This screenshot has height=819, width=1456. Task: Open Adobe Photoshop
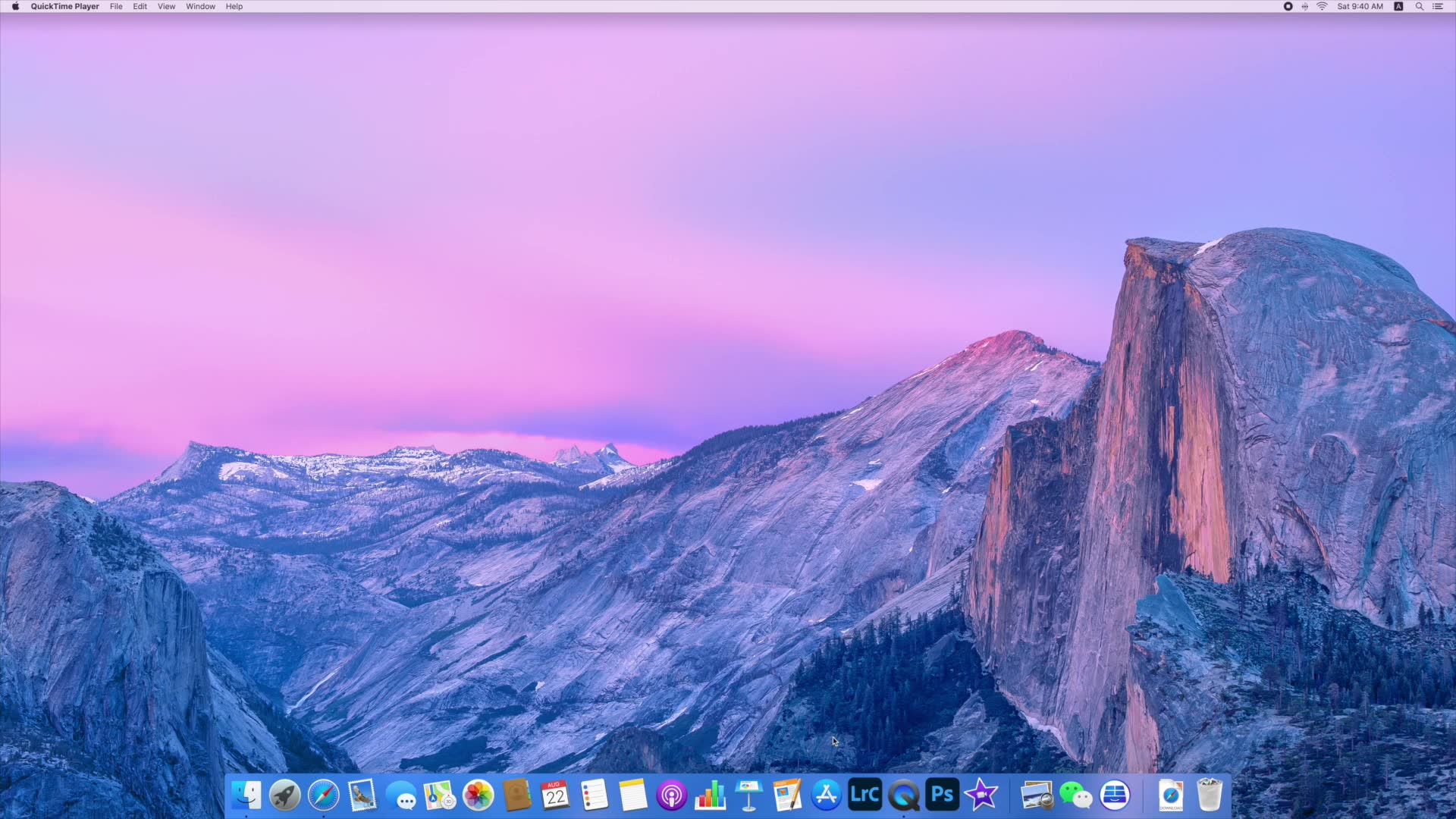tap(940, 795)
